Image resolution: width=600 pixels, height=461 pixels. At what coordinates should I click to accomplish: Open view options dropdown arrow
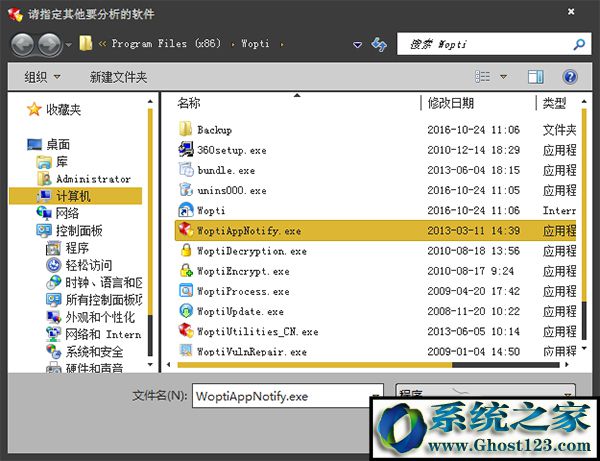click(x=504, y=77)
